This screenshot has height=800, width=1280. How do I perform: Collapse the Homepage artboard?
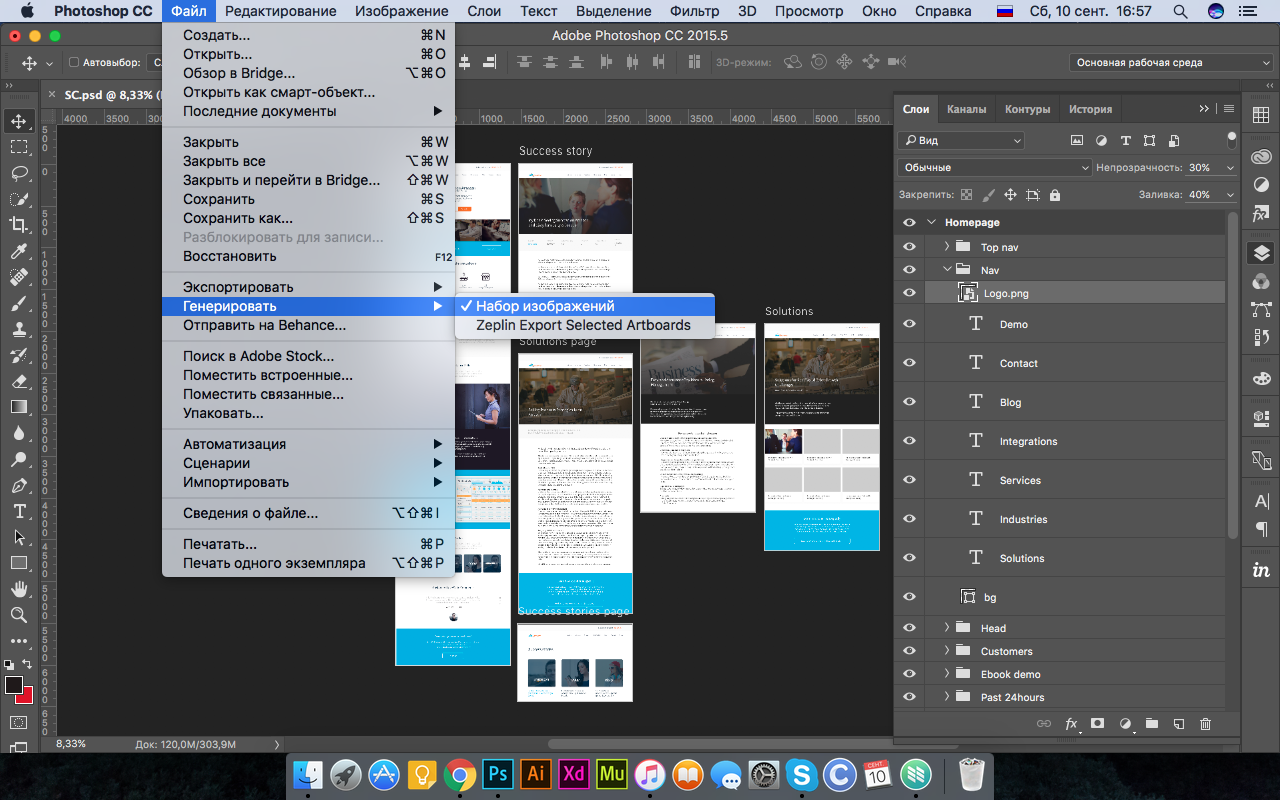tap(932, 223)
